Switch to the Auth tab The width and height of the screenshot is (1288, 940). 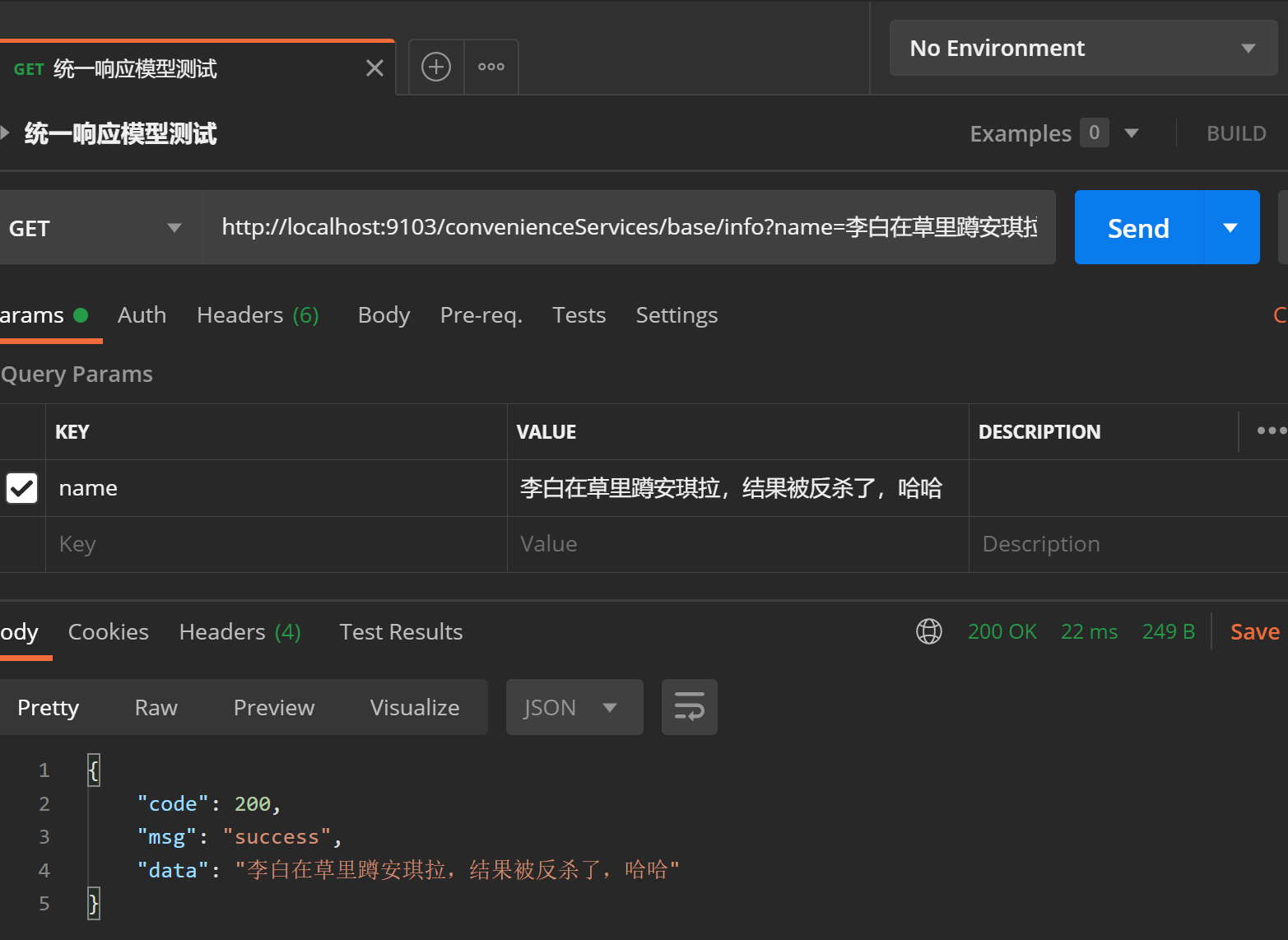point(142,315)
